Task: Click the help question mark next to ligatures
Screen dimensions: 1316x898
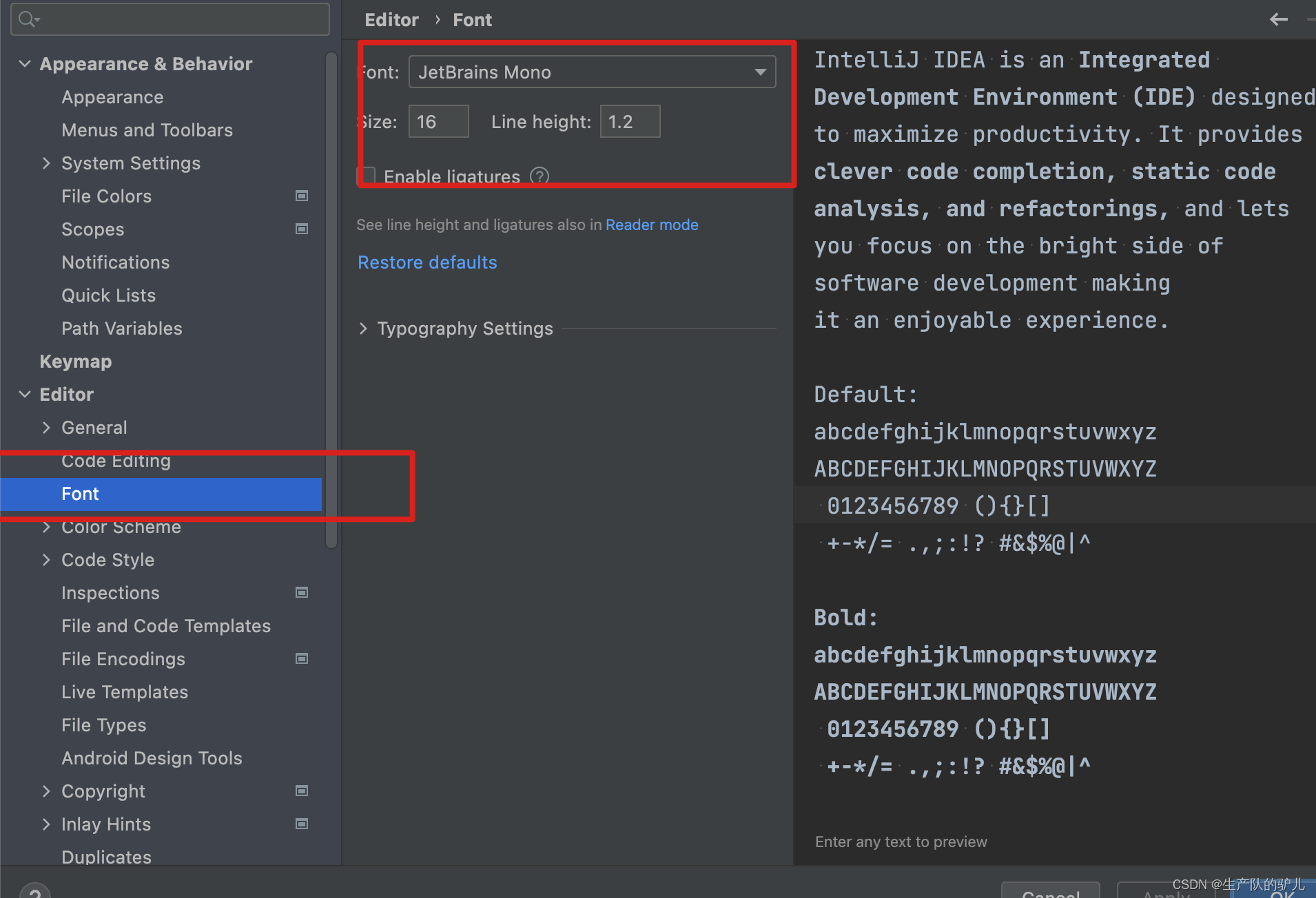Action: [x=539, y=176]
